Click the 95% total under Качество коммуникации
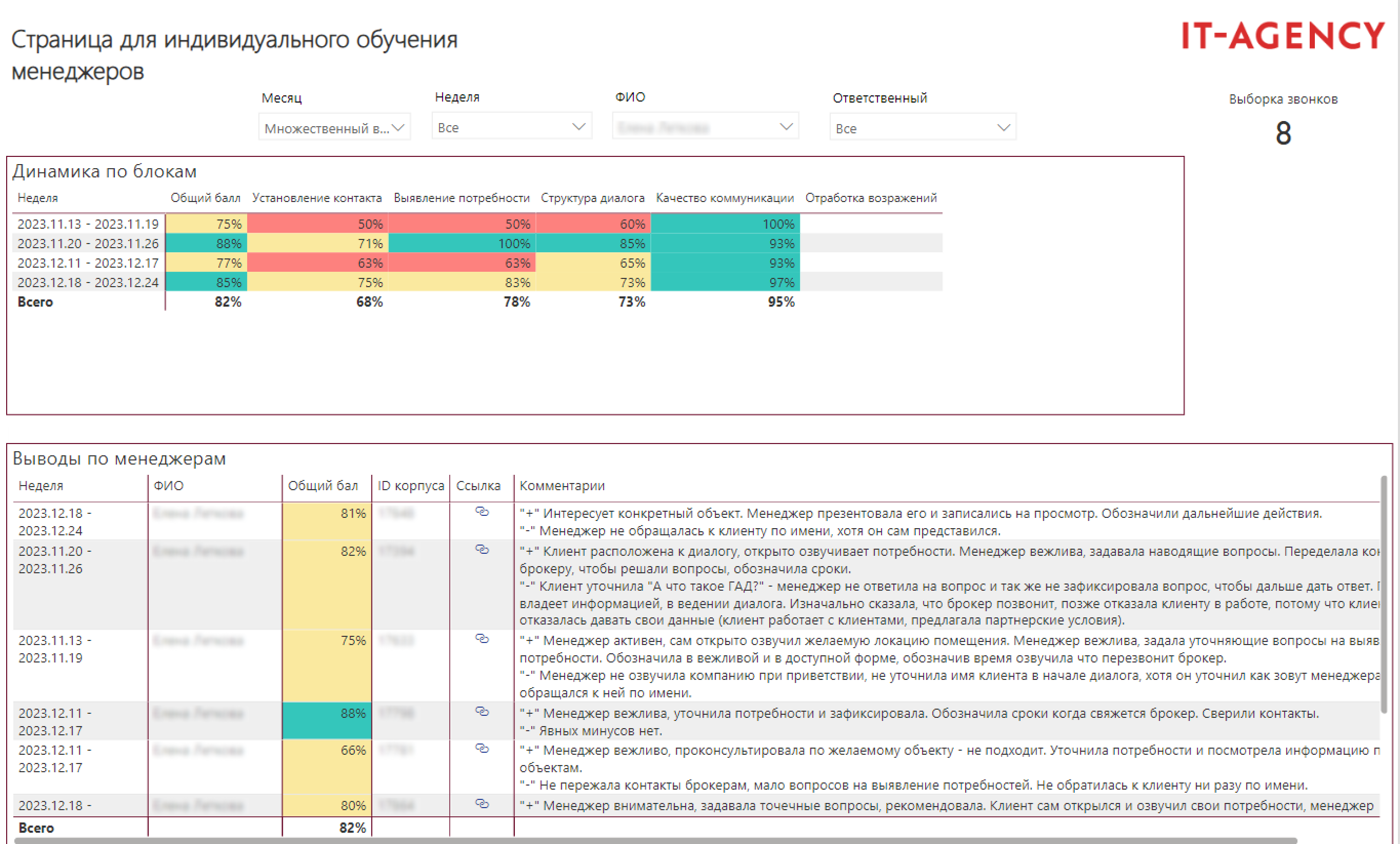The height and width of the screenshot is (844, 1400). (781, 302)
